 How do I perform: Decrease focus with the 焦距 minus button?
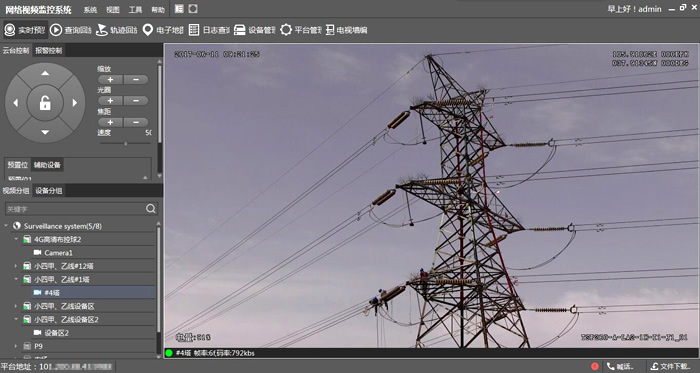[x=136, y=122]
